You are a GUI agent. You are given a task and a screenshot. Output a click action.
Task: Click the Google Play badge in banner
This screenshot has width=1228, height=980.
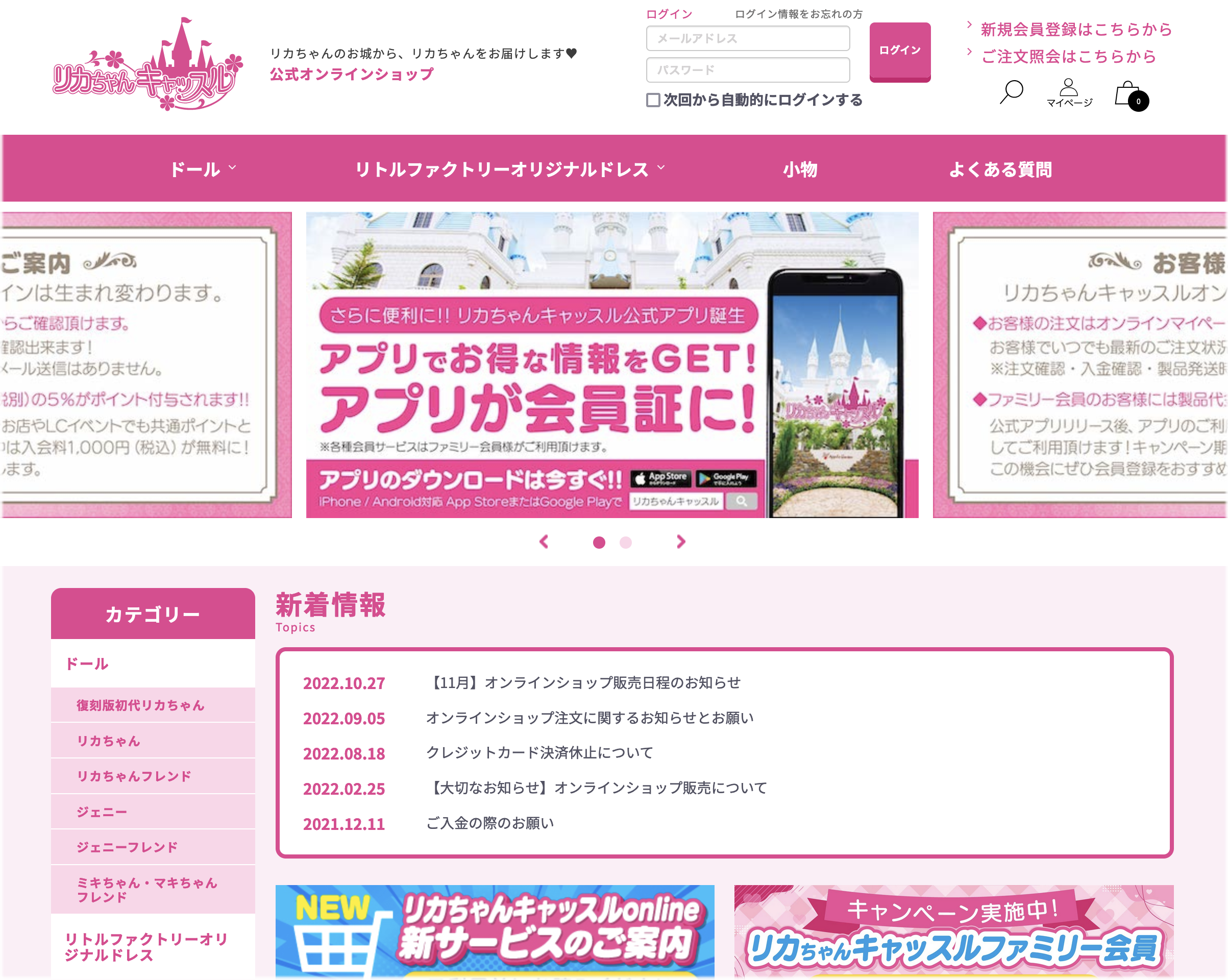coord(725,478)
